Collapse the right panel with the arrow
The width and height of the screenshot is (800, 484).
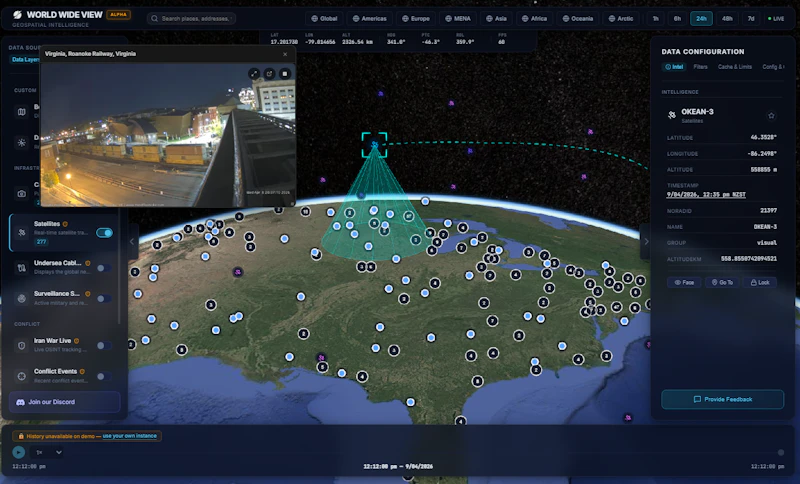point(645,241)
